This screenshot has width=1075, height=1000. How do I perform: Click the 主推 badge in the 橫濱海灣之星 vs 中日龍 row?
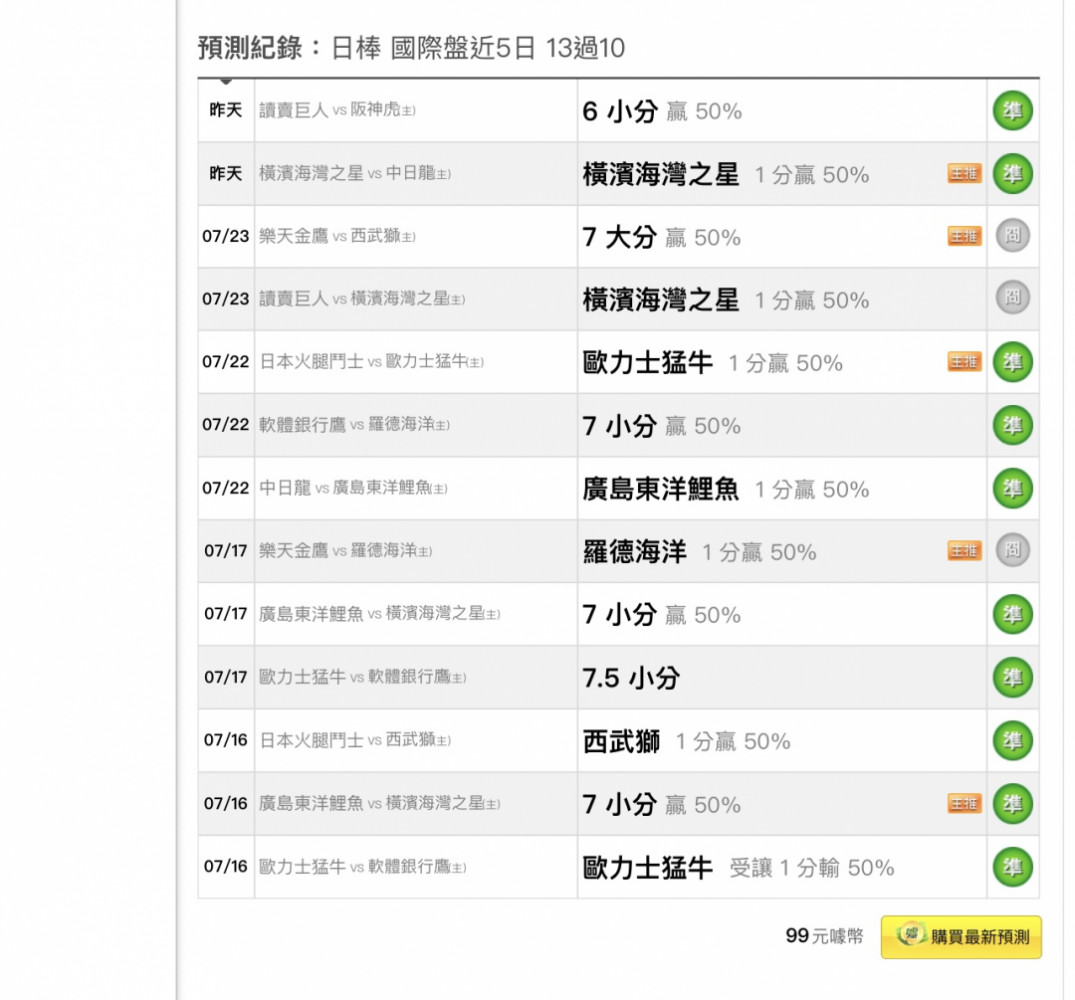pos(964,173)
